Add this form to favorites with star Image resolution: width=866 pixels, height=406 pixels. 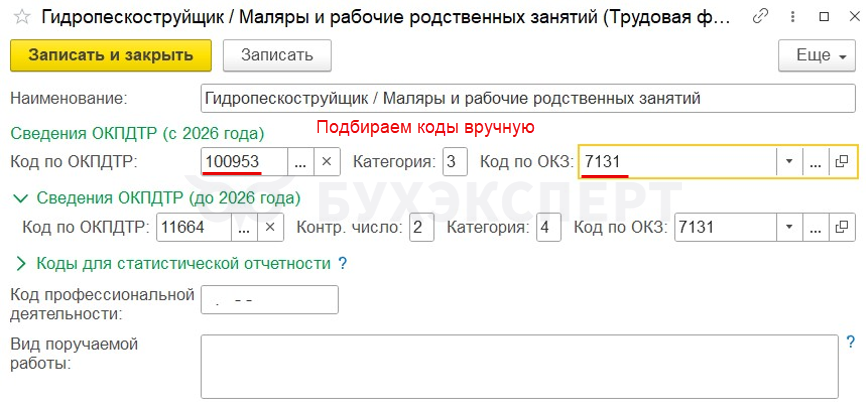click(20, 17)
